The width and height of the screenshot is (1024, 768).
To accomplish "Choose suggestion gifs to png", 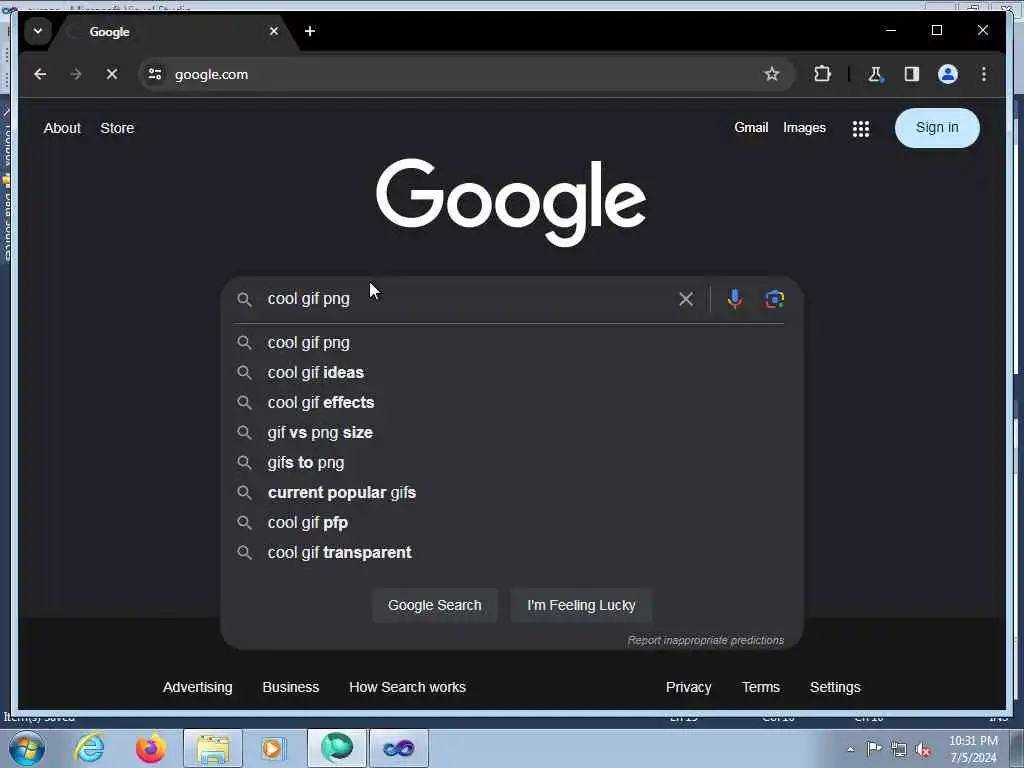I will (x=510, y=463).
